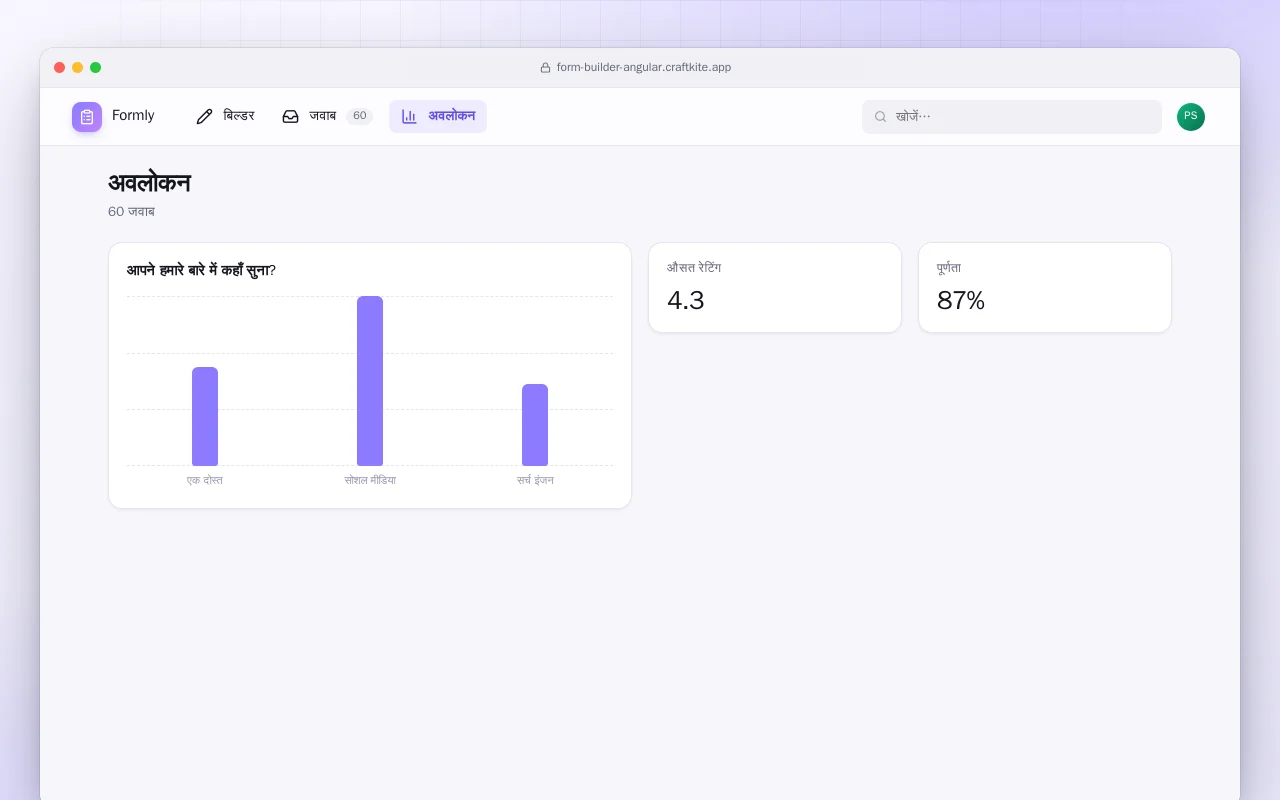
Task: Focus the खोजें search field
Action: 1012,117
